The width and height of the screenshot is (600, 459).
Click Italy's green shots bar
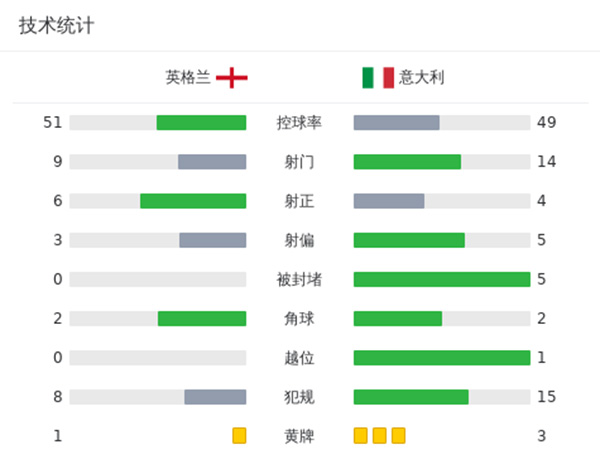pos(407,162)
